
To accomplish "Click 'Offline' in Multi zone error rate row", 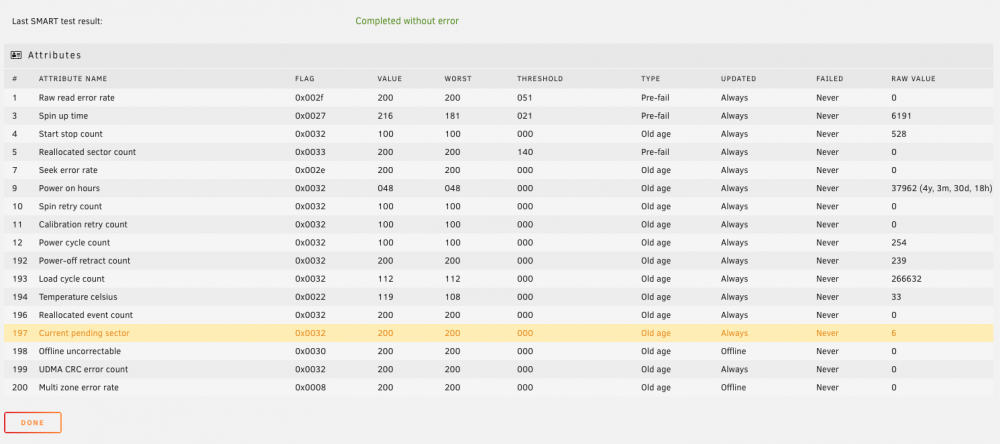I will [x=733, y=387].
